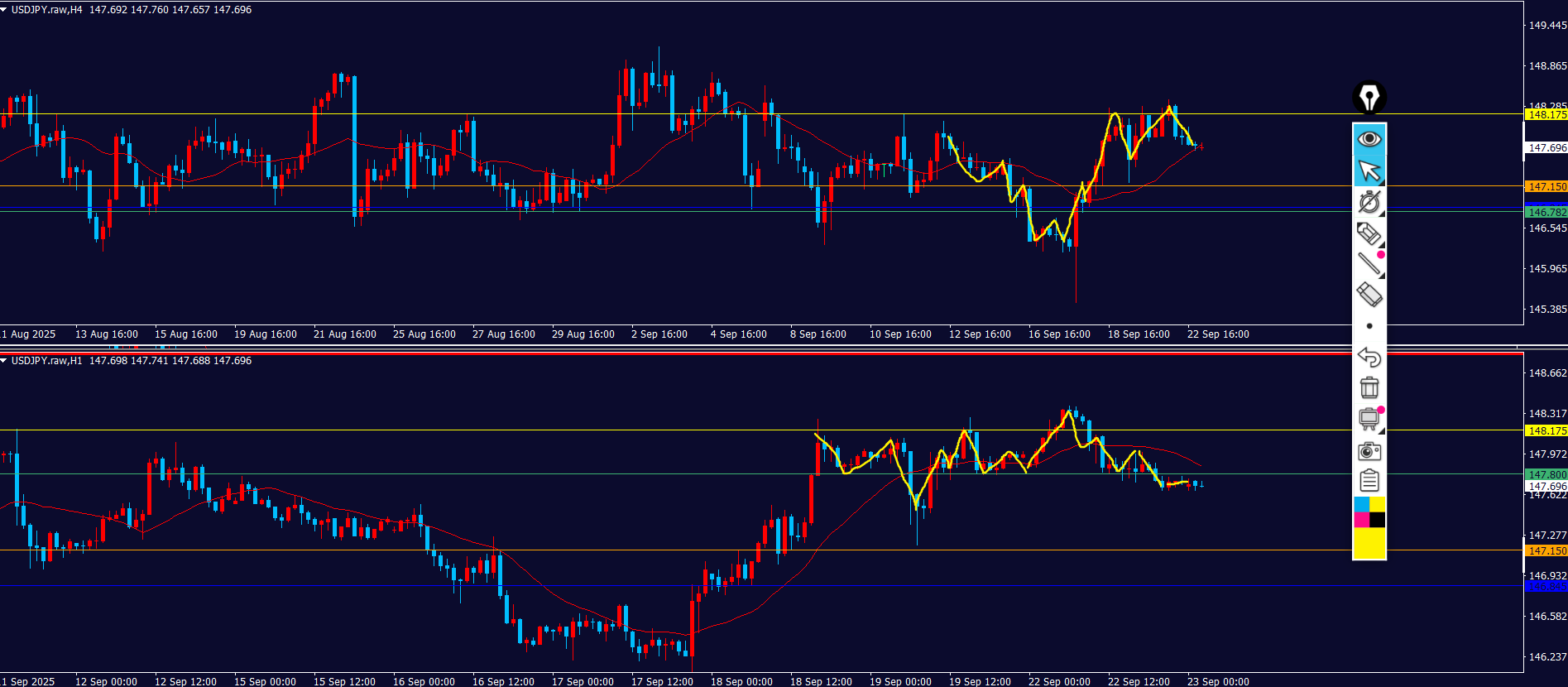Screen dimensions: 1568x687
Task: Click the orange 147.150 price label on H1
Action: (1546, 551)
